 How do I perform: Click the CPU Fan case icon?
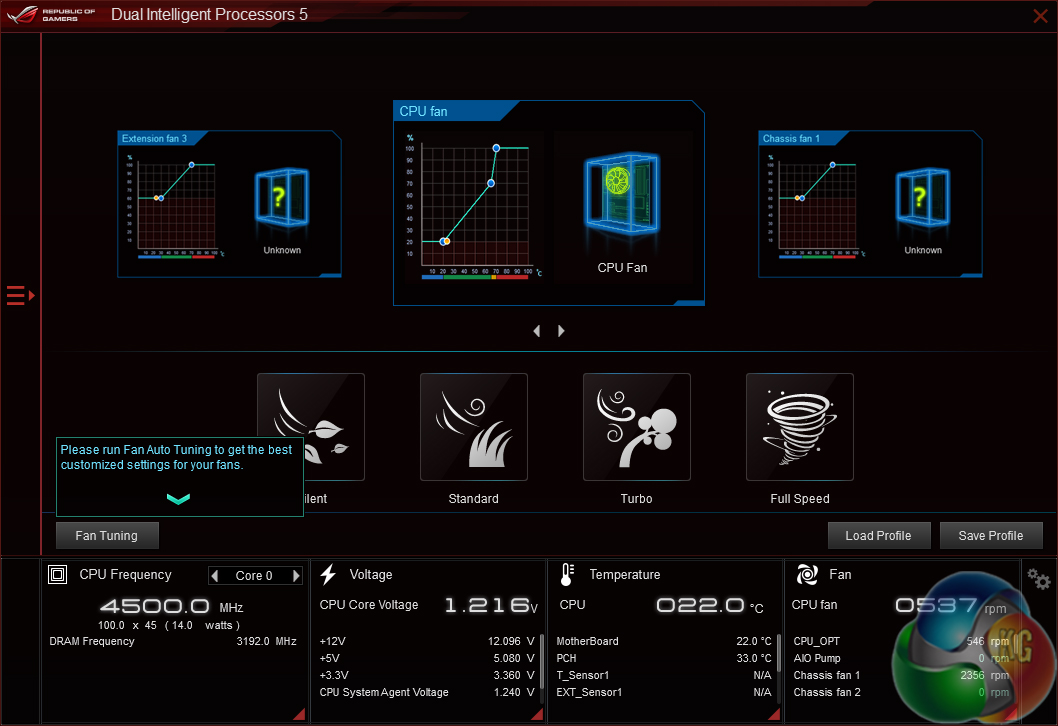[x=622, y=197]
